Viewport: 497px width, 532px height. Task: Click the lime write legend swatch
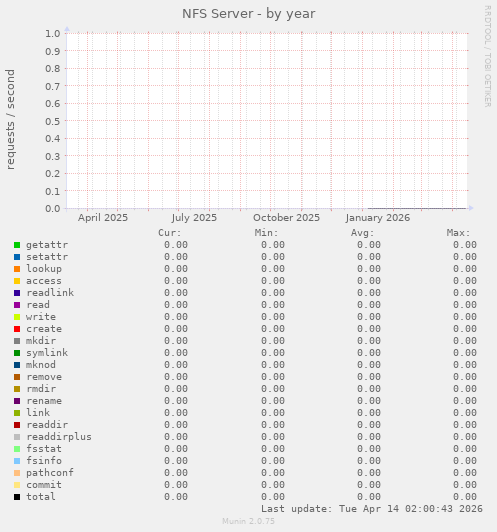click(x=17, y=317)
